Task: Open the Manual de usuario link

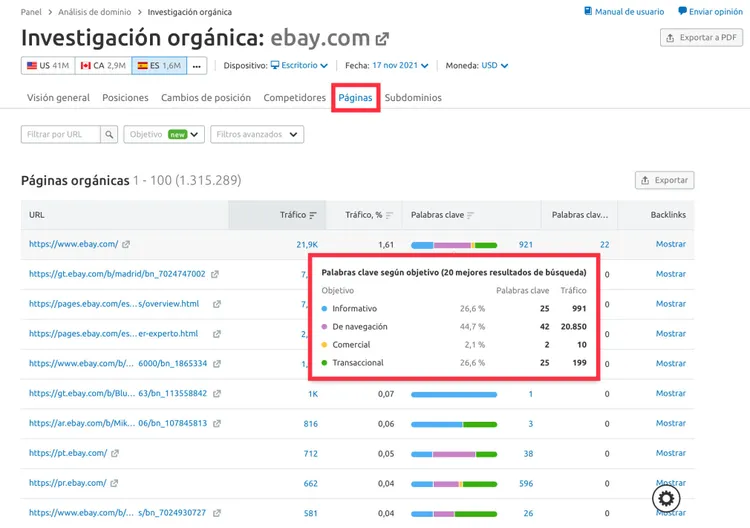Action: (629, 11)
